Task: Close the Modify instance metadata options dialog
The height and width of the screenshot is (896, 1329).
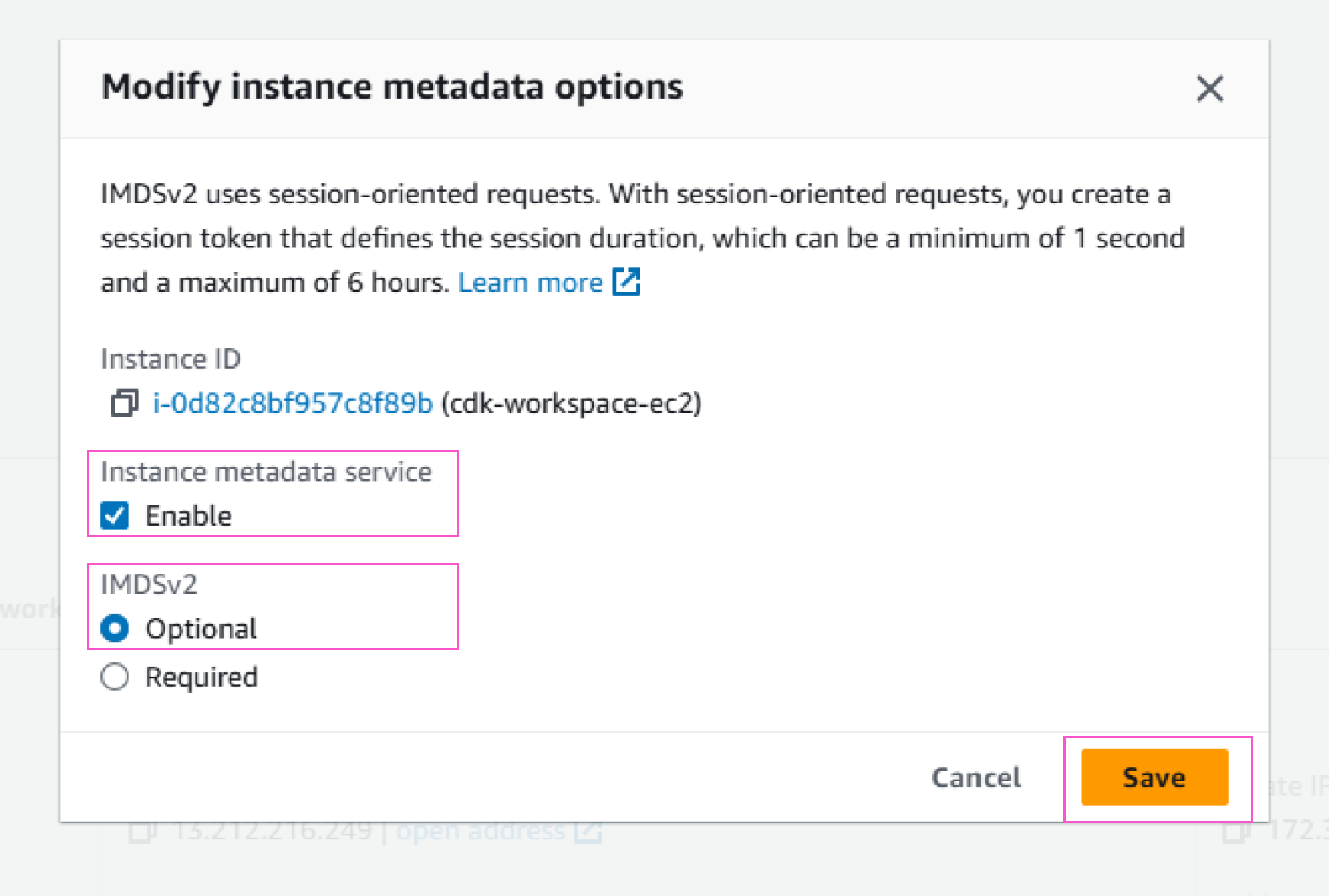Action: [1209, 88]
